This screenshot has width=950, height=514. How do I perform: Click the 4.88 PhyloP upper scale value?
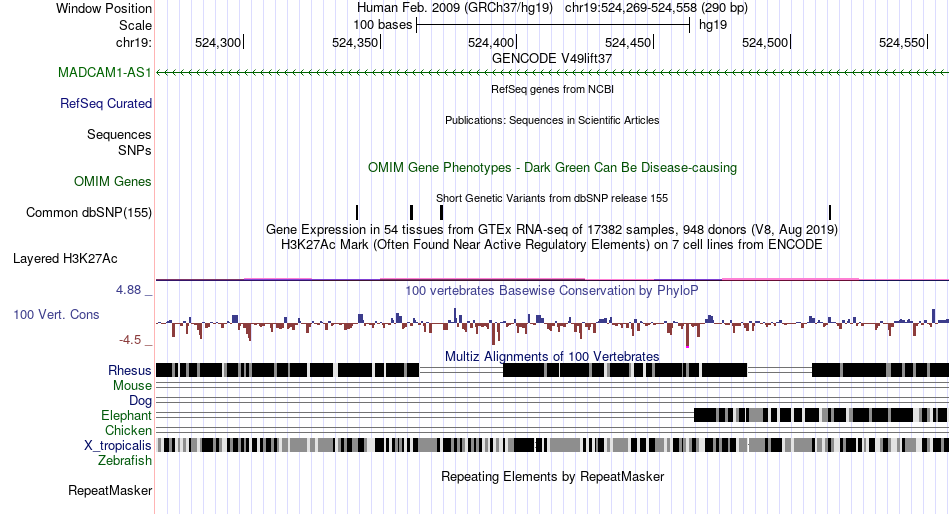(128, 290)
